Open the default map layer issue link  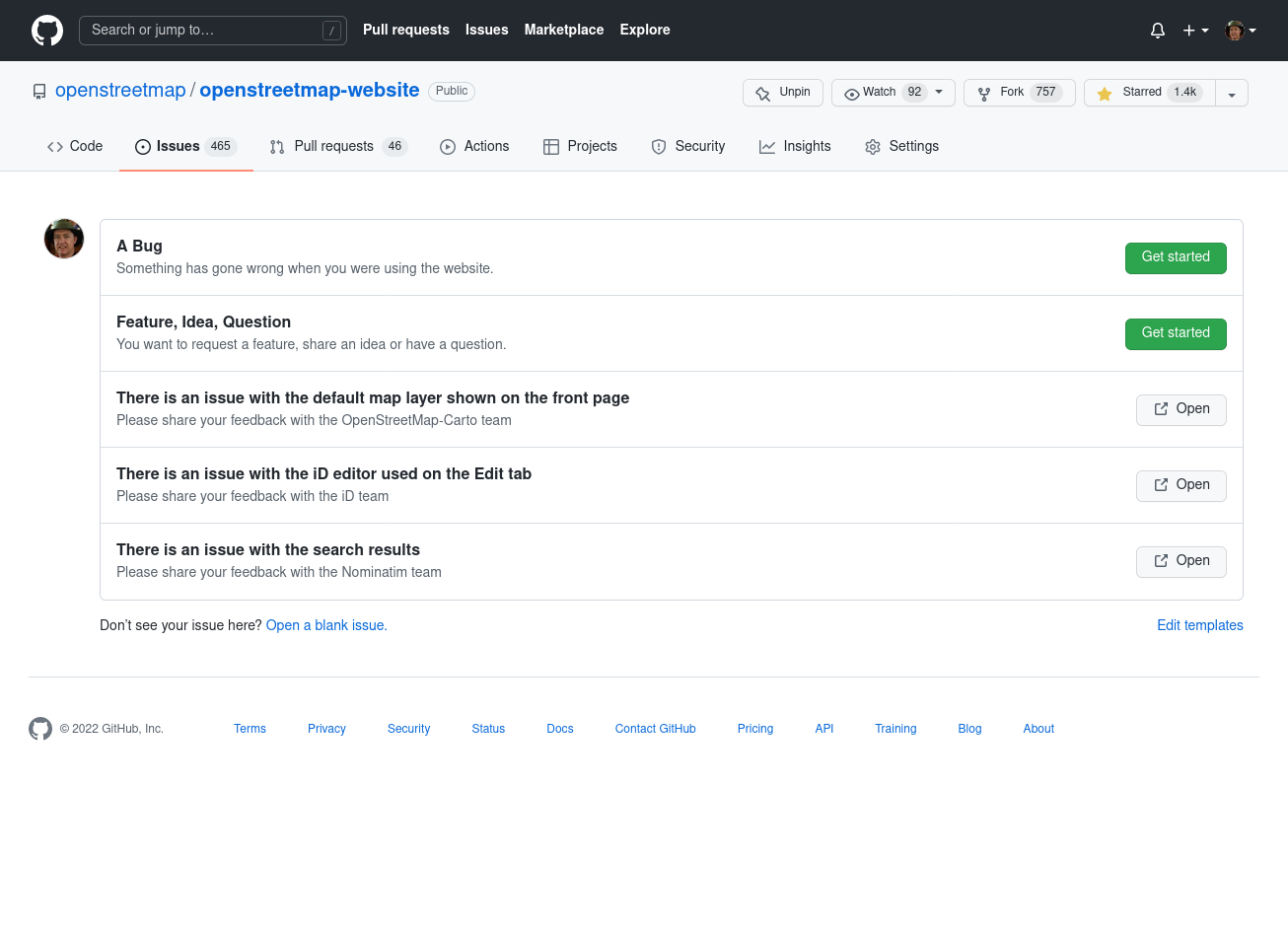1181,409
